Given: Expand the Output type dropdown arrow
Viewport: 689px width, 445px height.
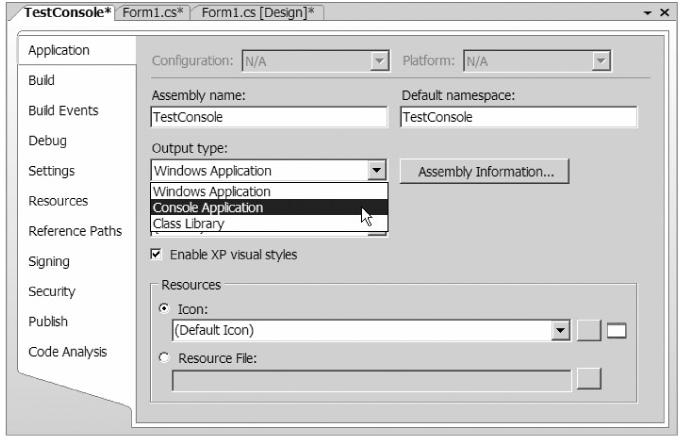Looking at the screenshot, I should [x=377, y=170].
